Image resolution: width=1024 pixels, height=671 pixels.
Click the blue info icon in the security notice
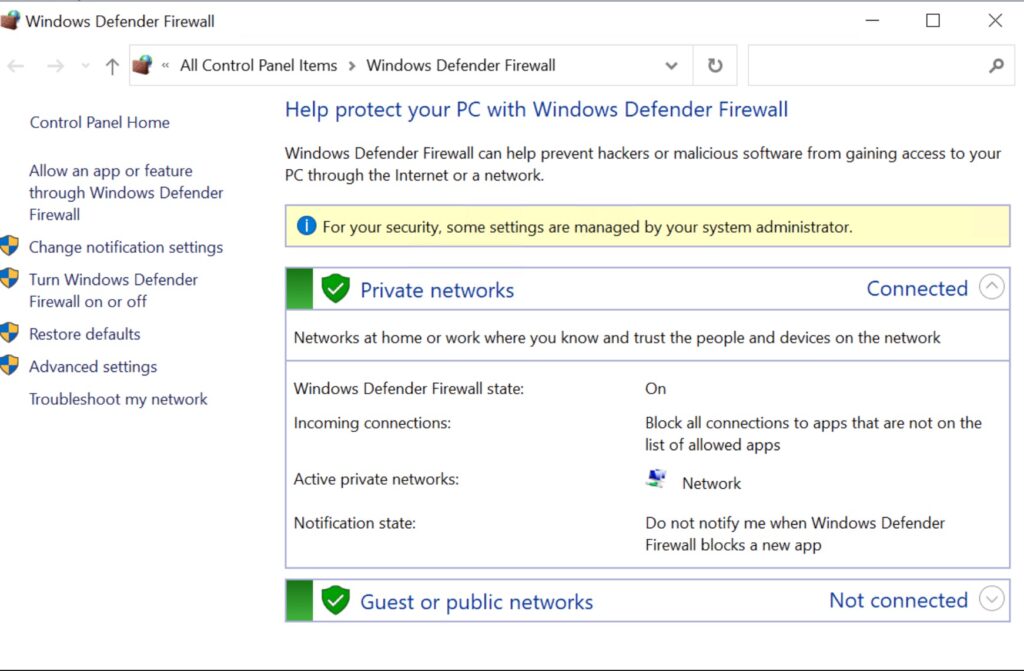[x=307, y=225]
